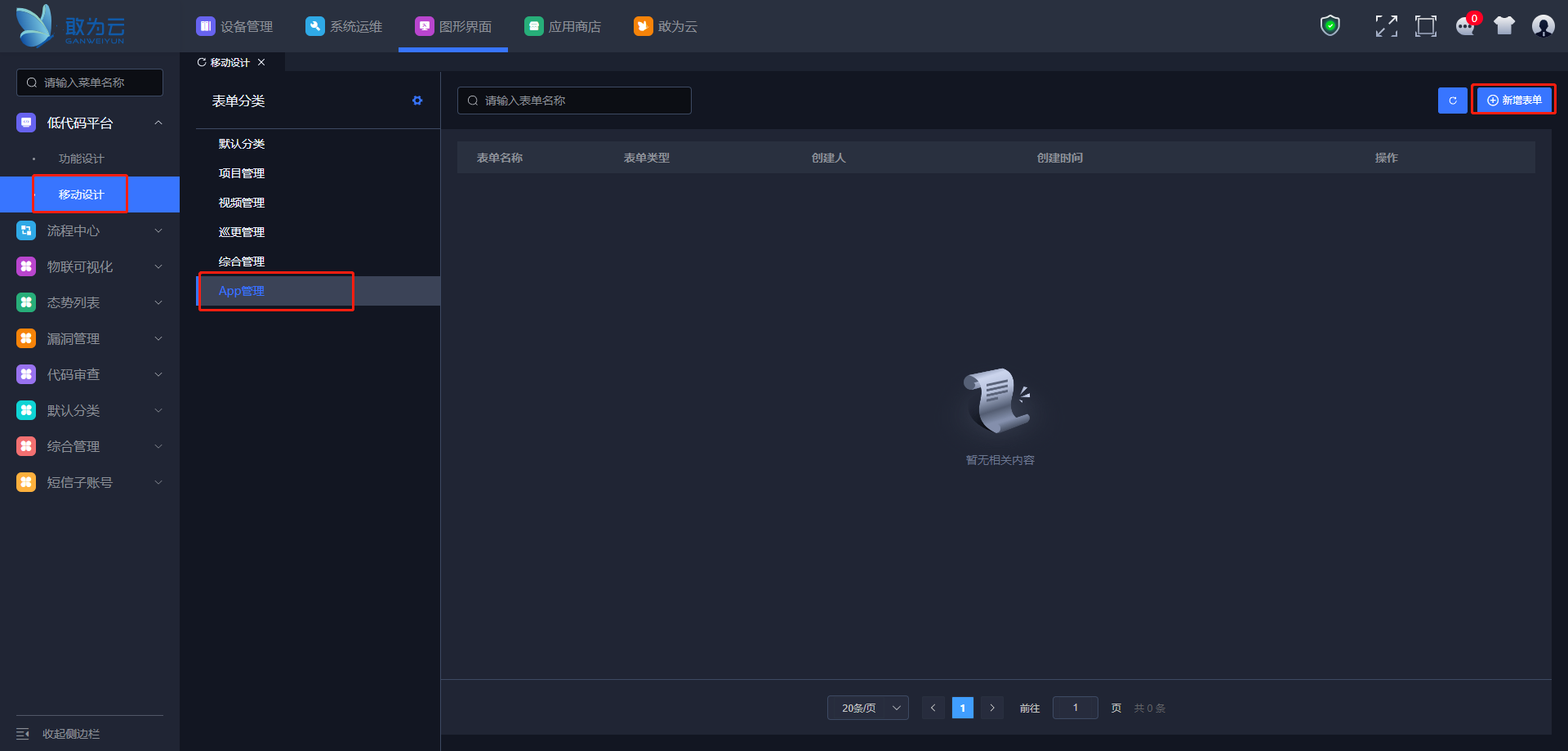
Task: Go to the next page arrow
Action: coord(992,708)
